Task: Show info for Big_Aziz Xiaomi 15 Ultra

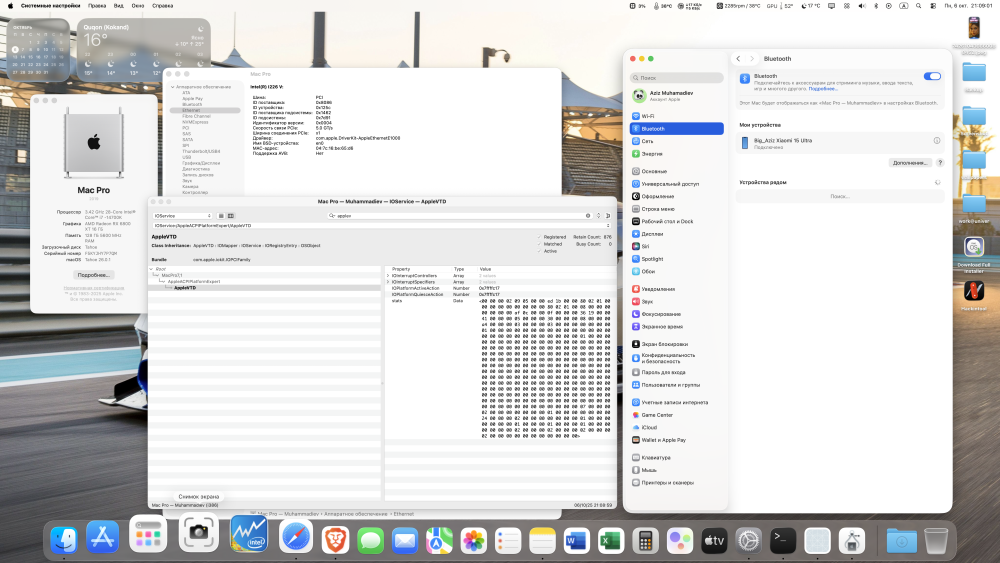Action: pos(937,140)
